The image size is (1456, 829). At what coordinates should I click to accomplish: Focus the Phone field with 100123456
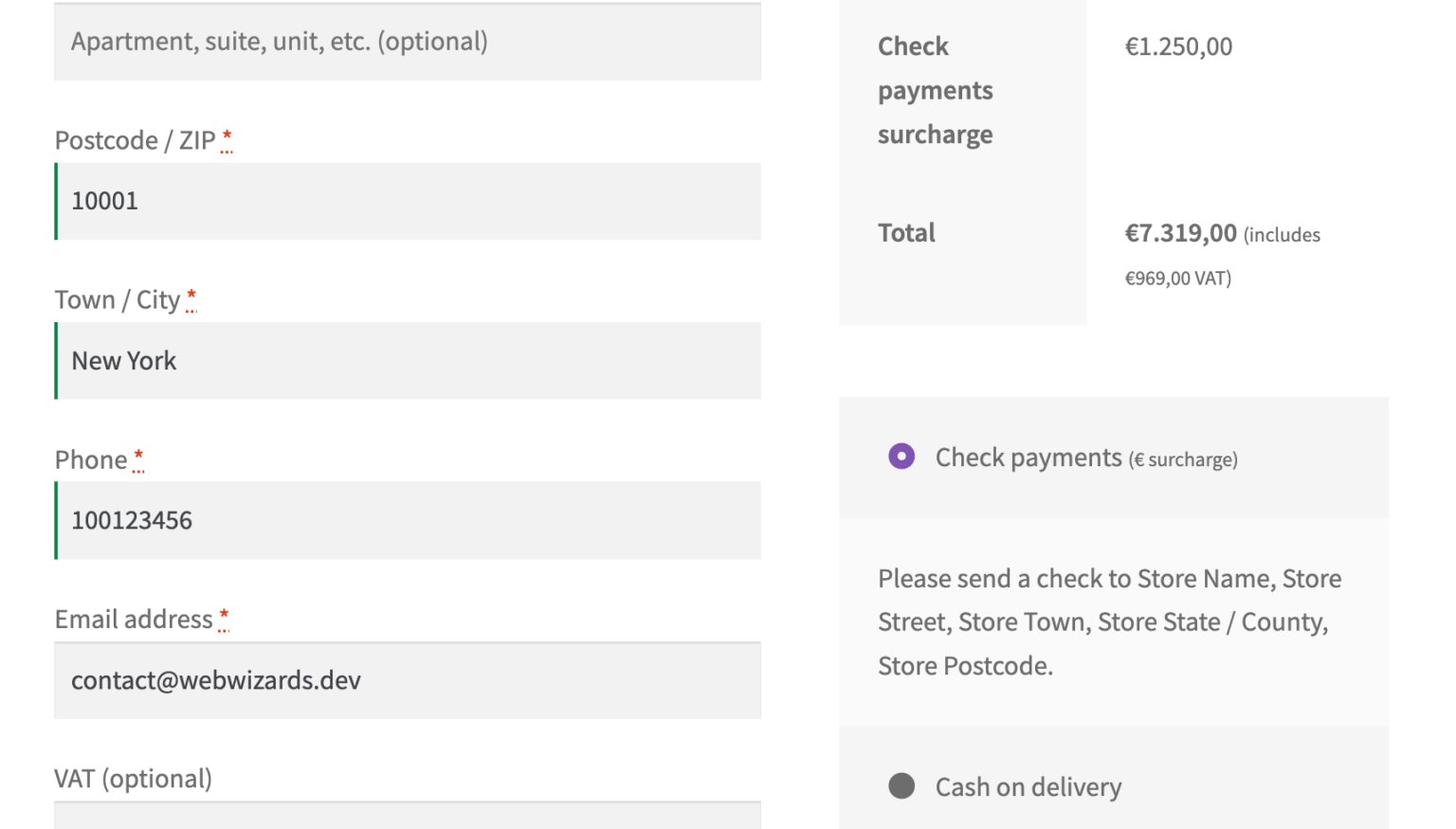pos(408,520)
